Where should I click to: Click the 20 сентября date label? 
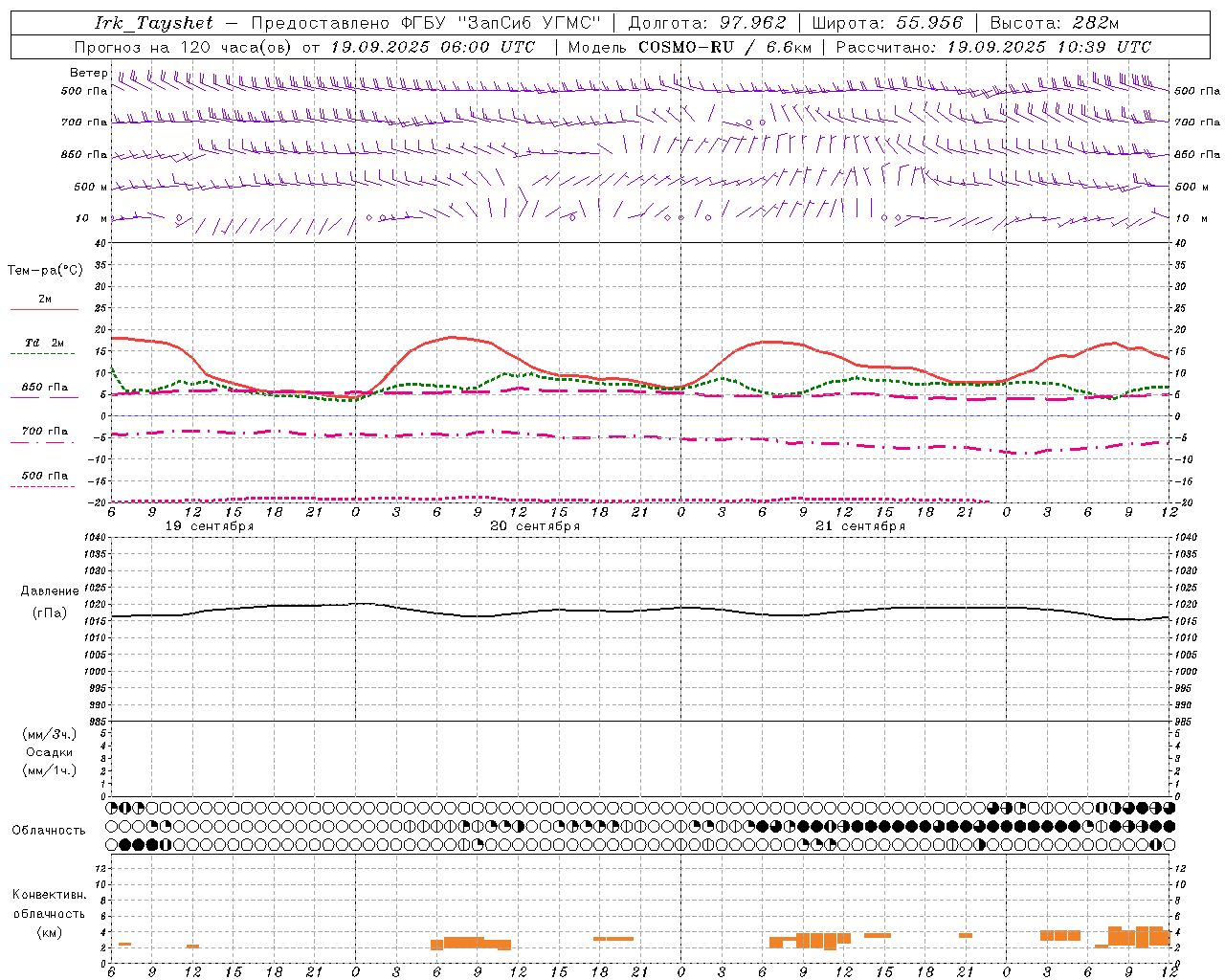(x=535, y=525)
